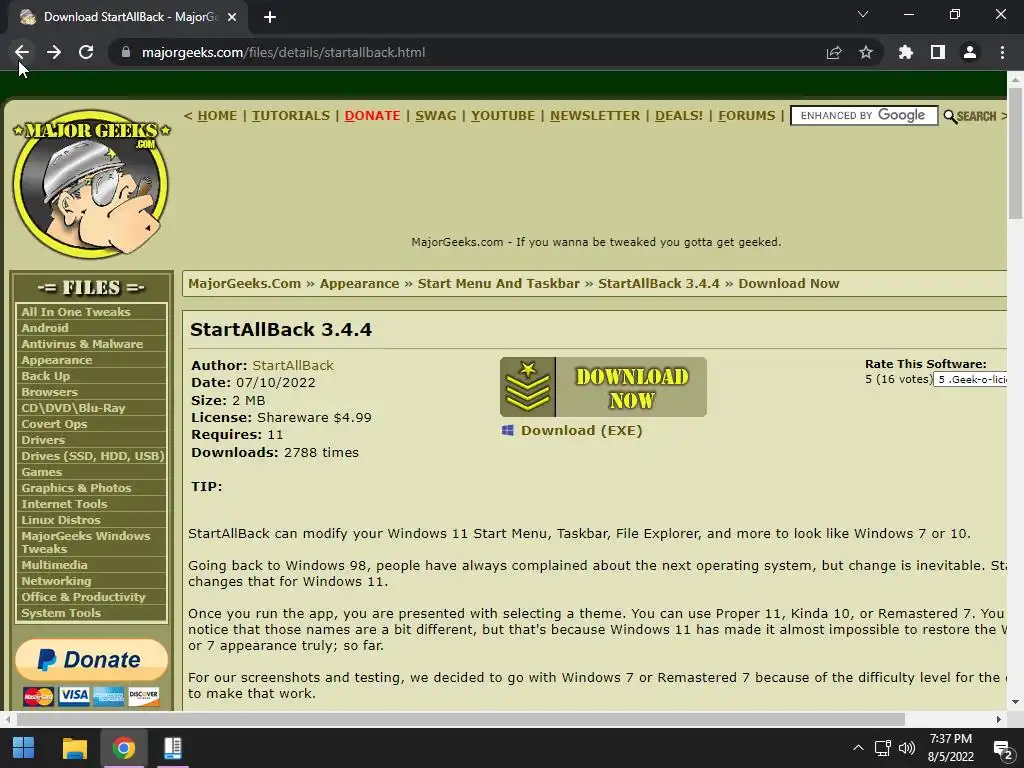Click the StartAllBack author link
Screen dimensions: 1024x768
coord(293,366)
